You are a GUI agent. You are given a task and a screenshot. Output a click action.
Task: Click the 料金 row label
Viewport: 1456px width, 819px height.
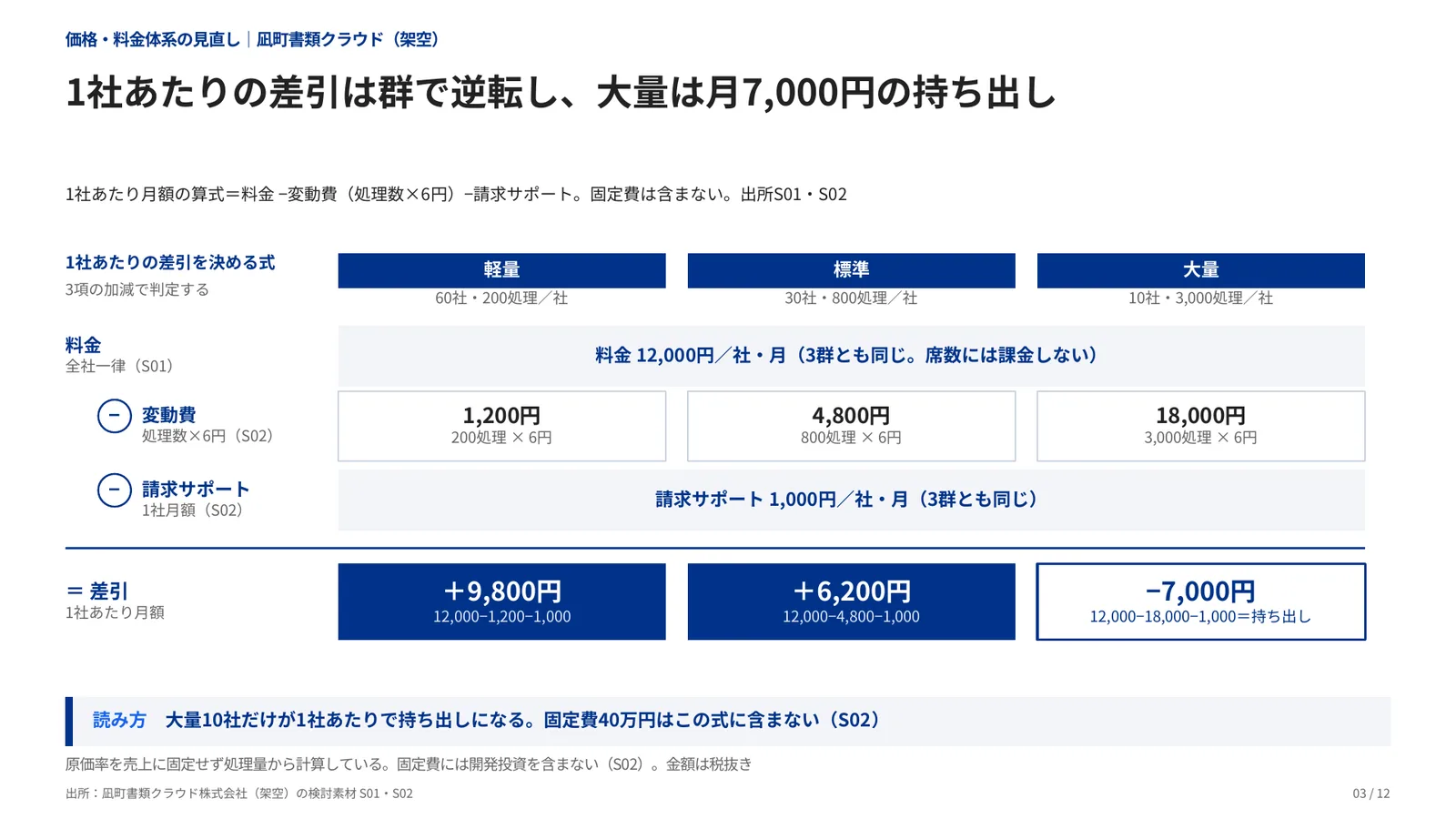pos(84,346)
